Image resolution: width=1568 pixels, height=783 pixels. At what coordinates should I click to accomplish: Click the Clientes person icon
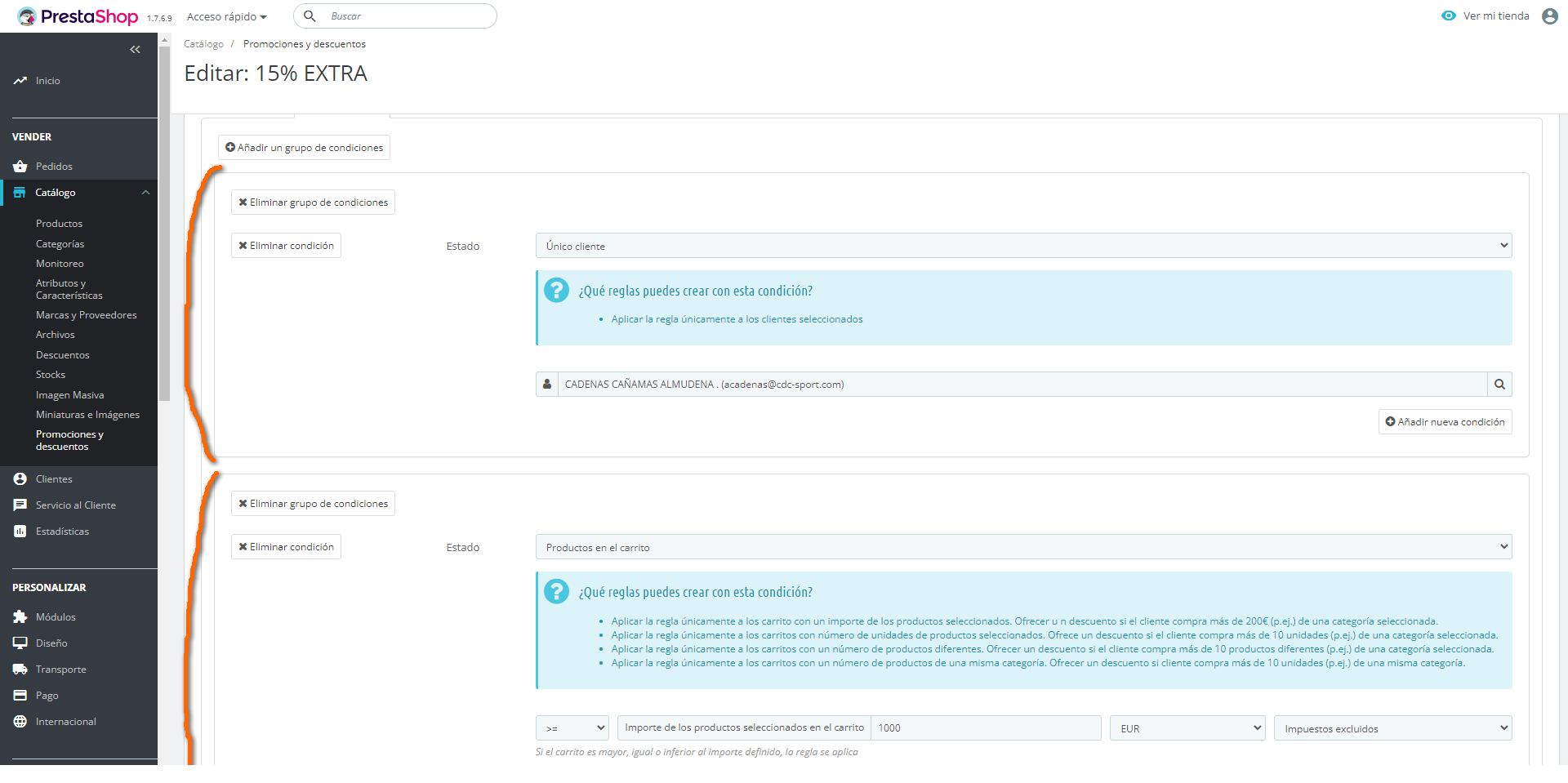pos(20,479)
